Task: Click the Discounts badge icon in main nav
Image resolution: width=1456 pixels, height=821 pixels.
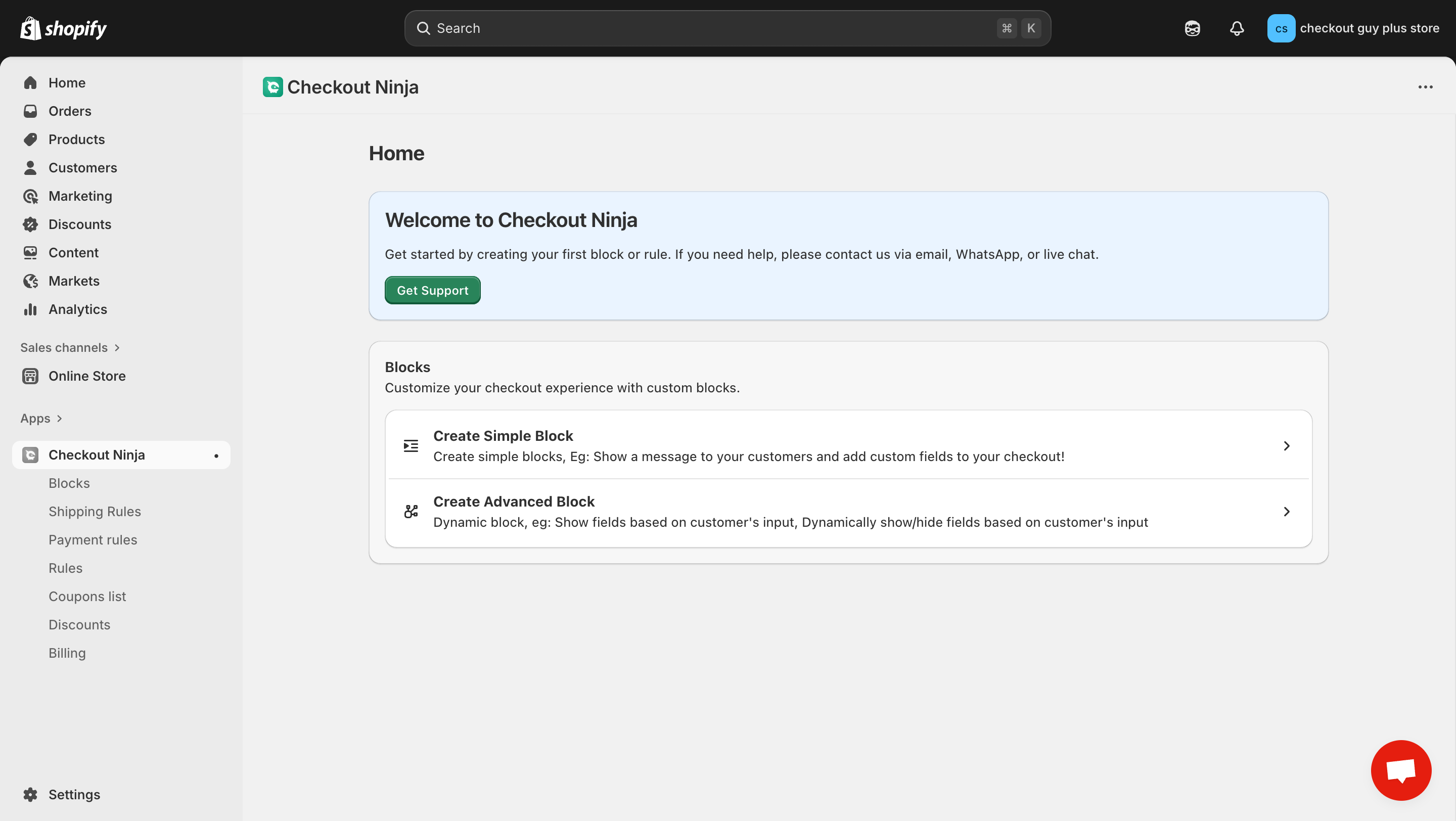Action: pos(30,224)
